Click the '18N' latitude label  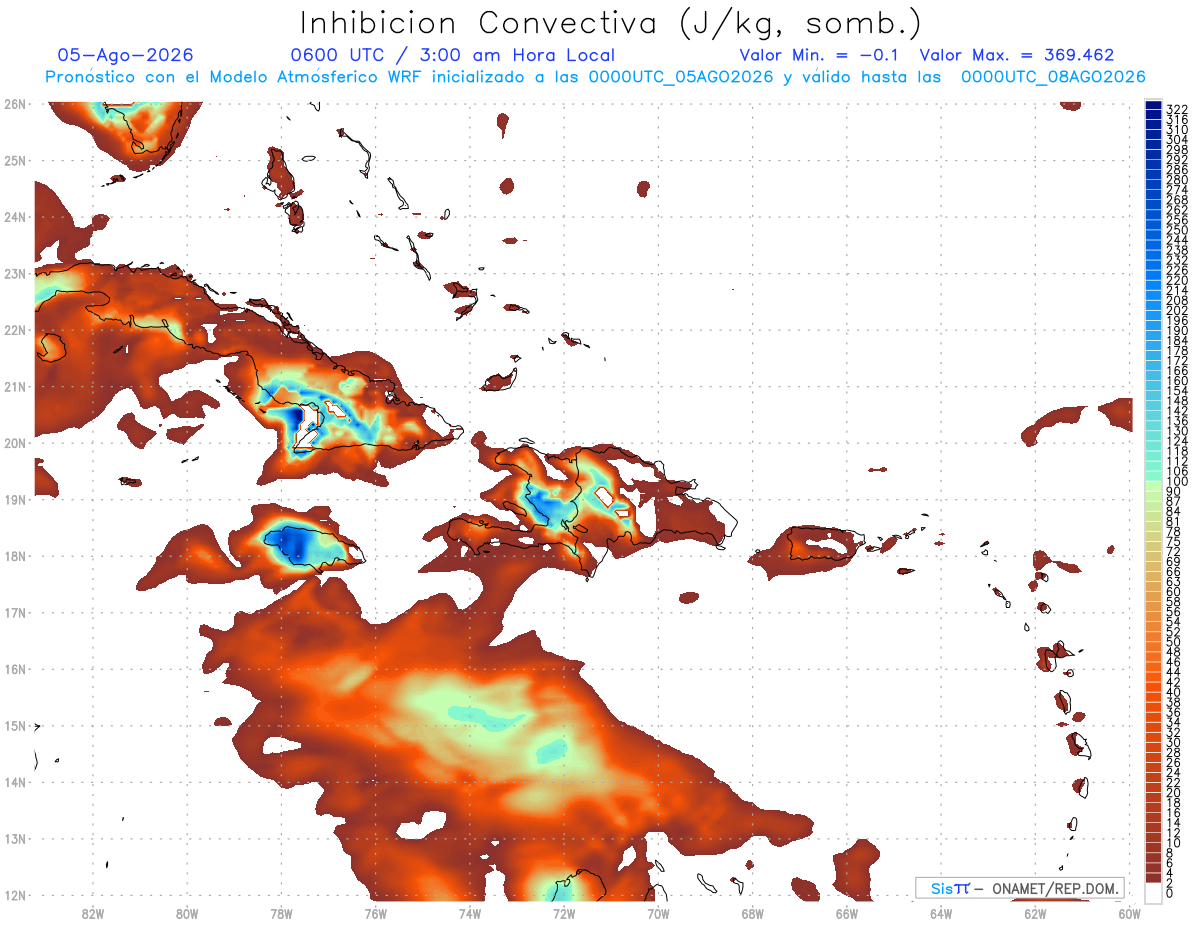coord(14,556)
